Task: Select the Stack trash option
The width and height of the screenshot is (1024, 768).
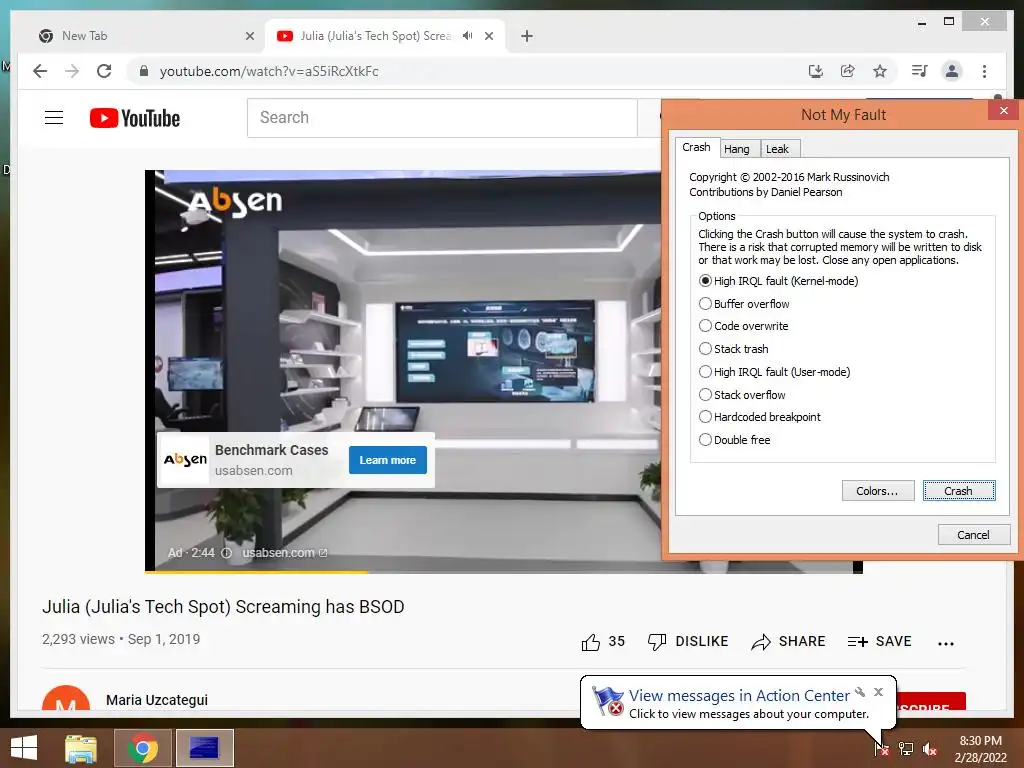Action: pos(733,349)
